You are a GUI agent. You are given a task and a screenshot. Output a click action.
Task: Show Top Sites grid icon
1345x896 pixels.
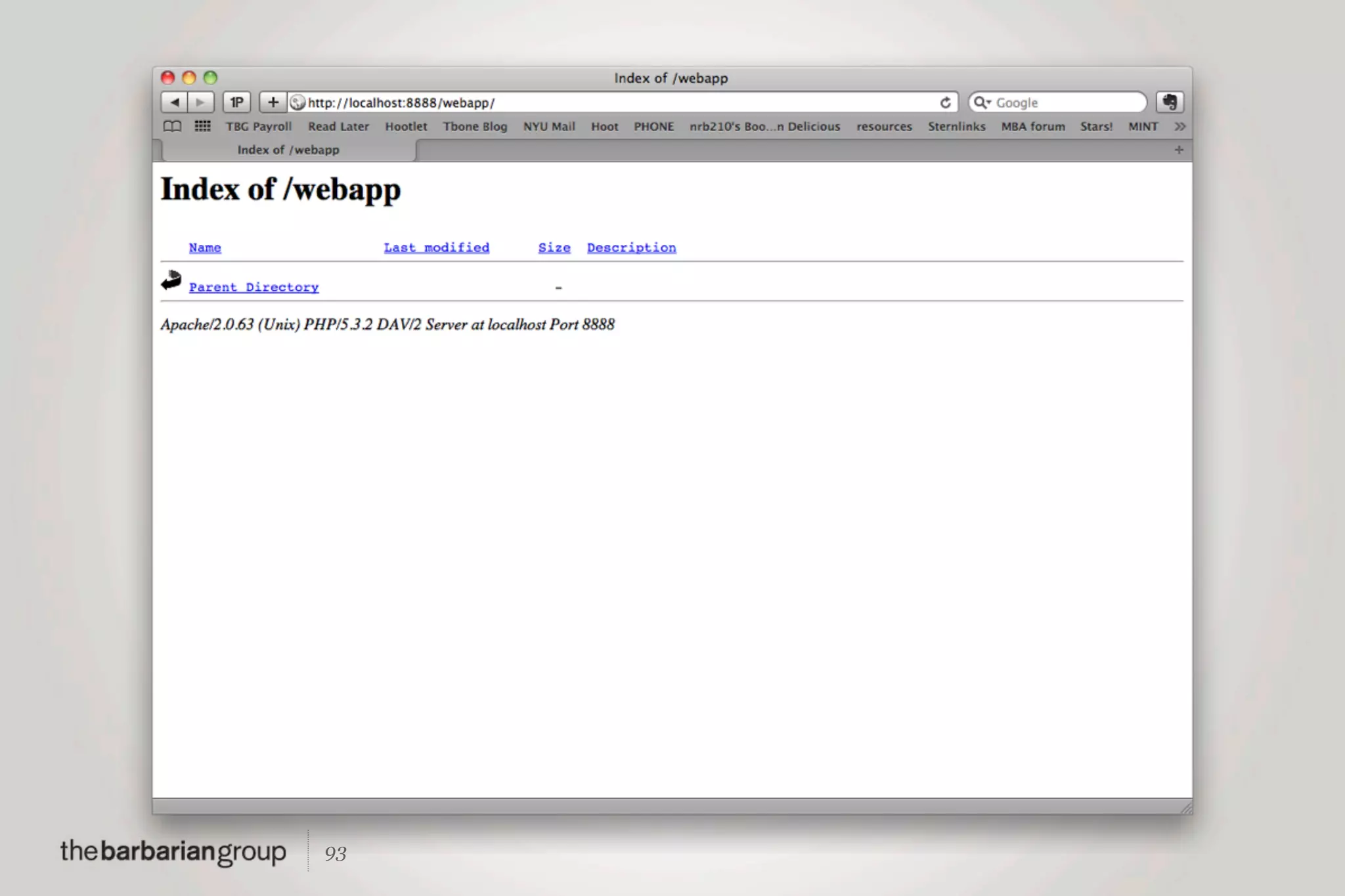click(x=202, y=126)
